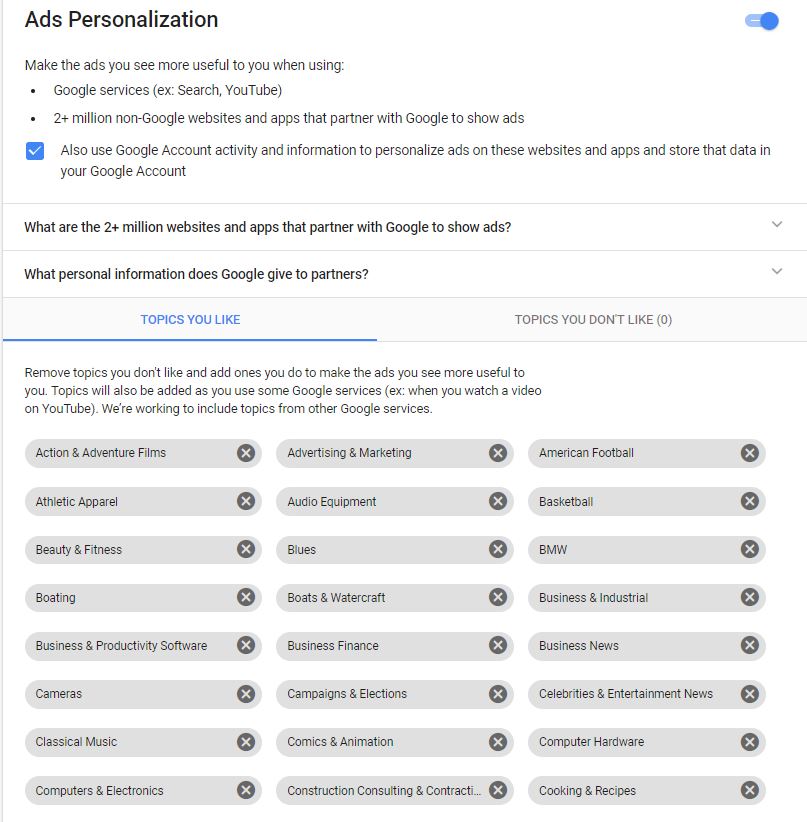This screenshot has height=822, width=807.
Task: Expand the partner websites and apps question
Action: (777, 225)
